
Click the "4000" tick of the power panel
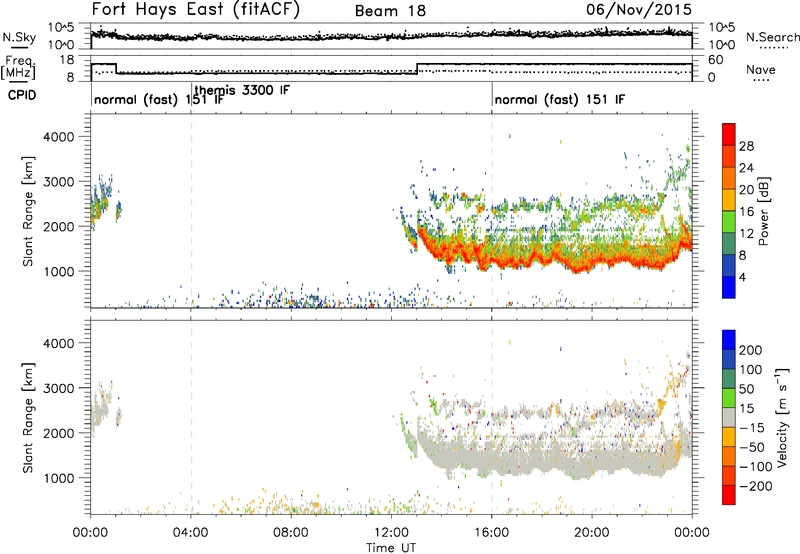pyautogui.click(x=58, y=137)
